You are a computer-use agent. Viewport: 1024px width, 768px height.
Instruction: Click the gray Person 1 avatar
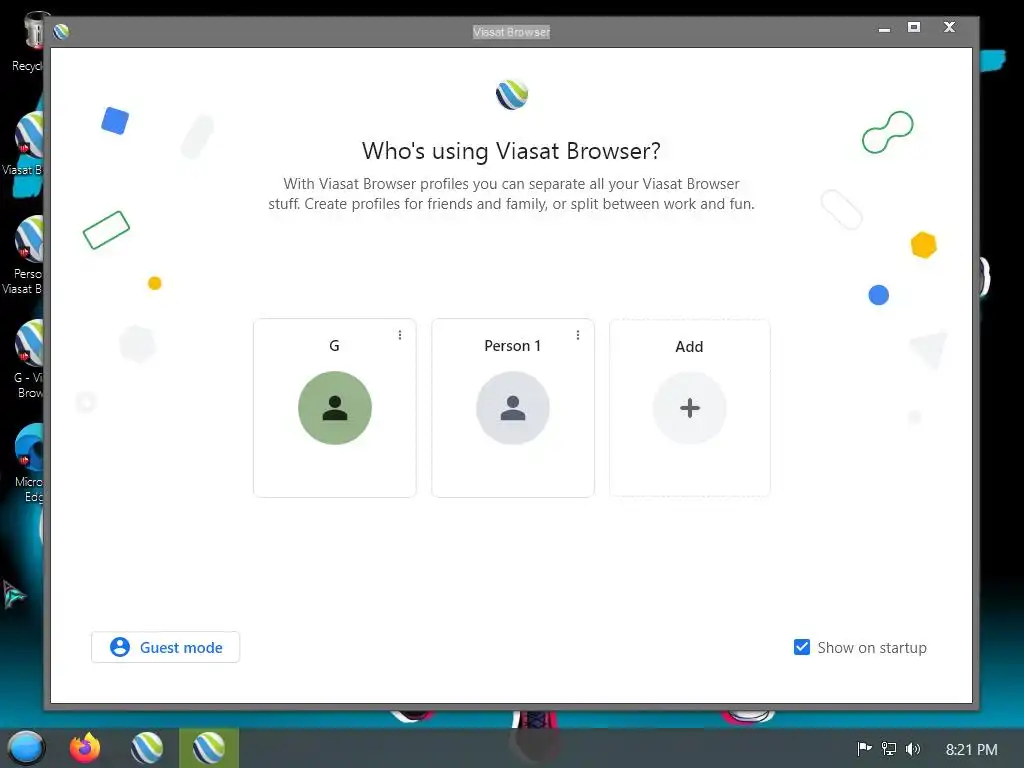[x=513, y=408]
